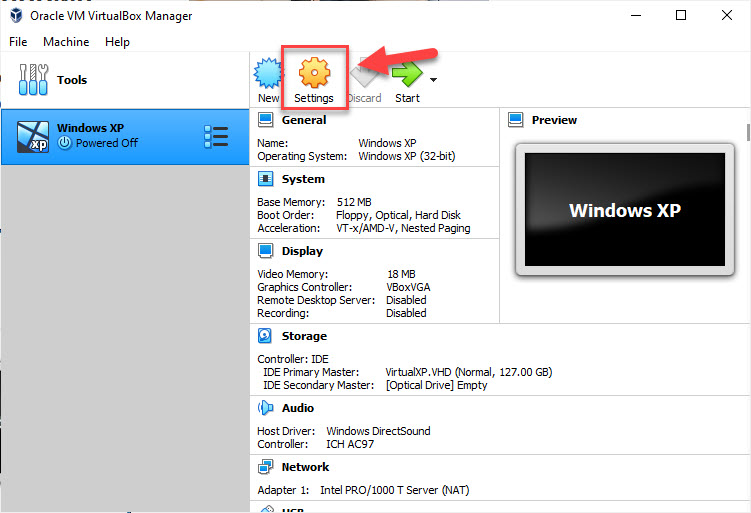The height and width of the screenshot is (513, 751).
Task: Click the Display section monitor icon
Action: coord(265,251)
